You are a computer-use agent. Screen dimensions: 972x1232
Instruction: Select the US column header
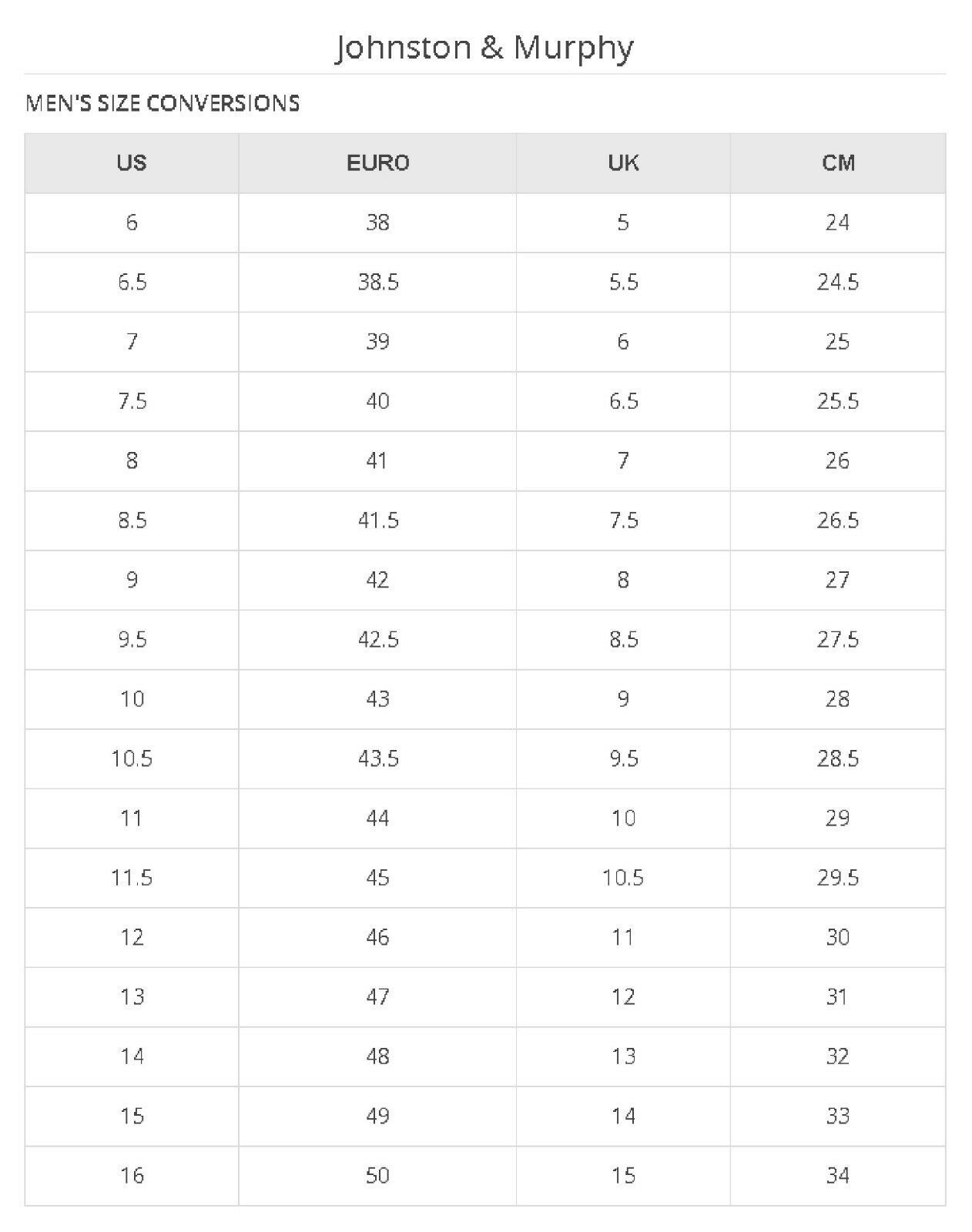click(132, 162)
